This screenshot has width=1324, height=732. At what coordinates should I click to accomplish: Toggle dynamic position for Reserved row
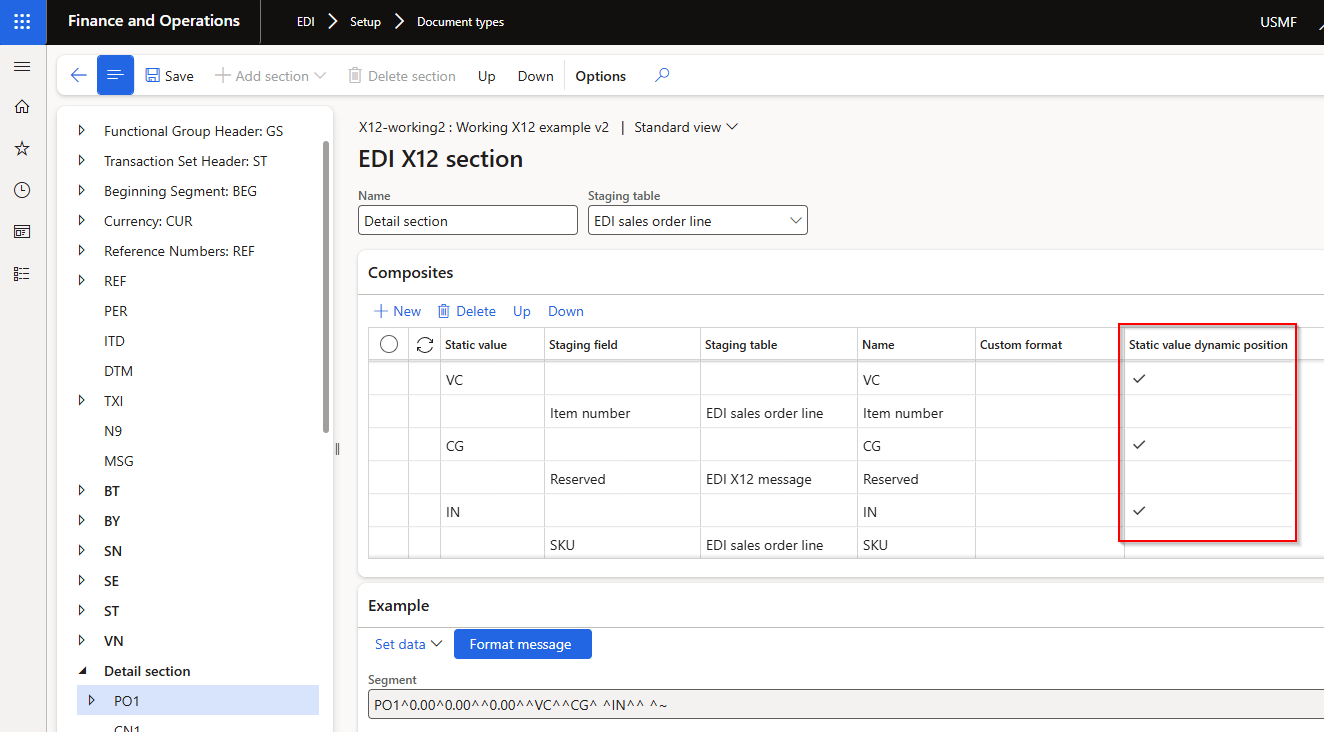pos(1208,478)
